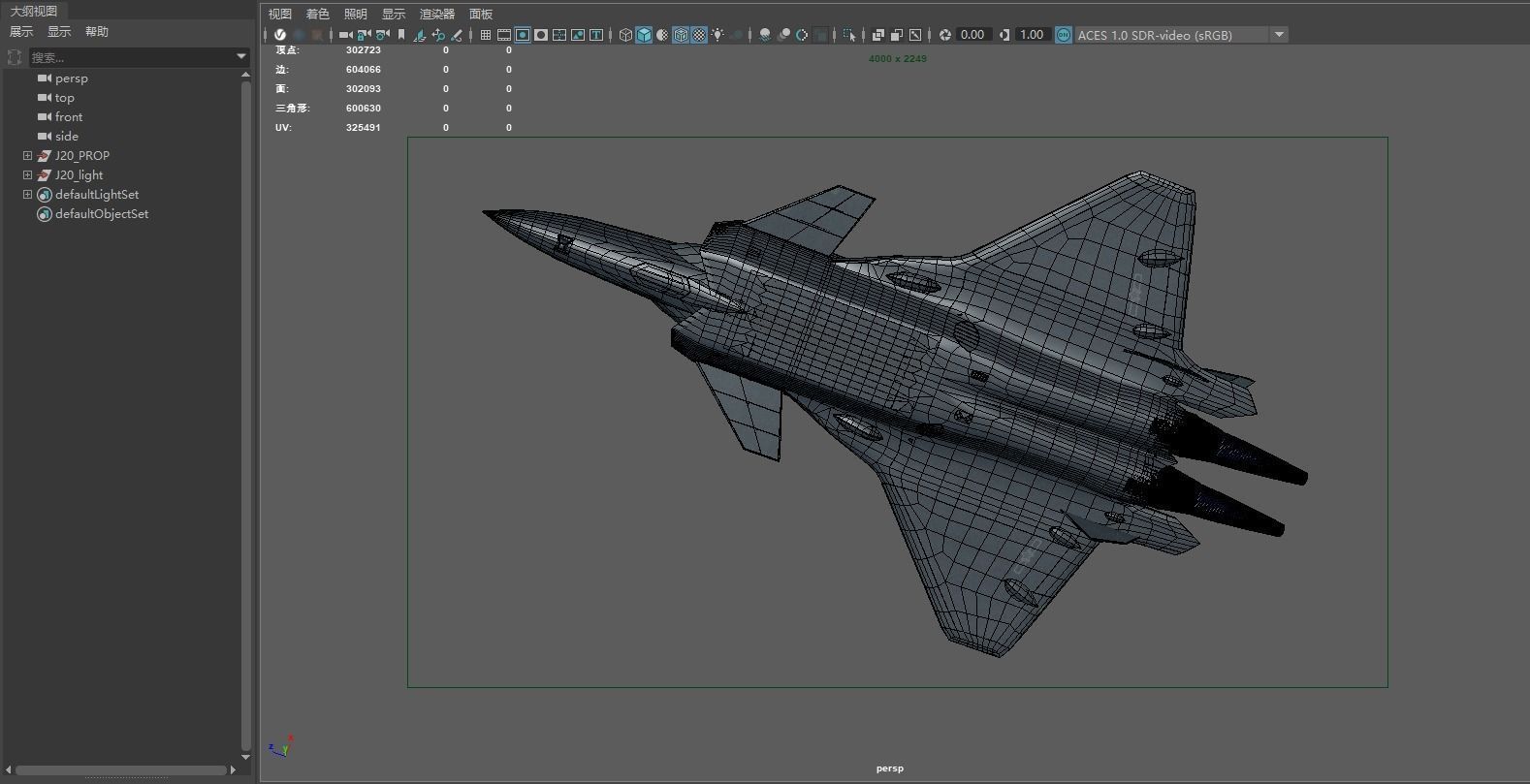Click the Shadows icon next to light bulb
Image resolution: width=1530 pixels, height=784 pixels.
pyautogui.click(x=737, y=35)
